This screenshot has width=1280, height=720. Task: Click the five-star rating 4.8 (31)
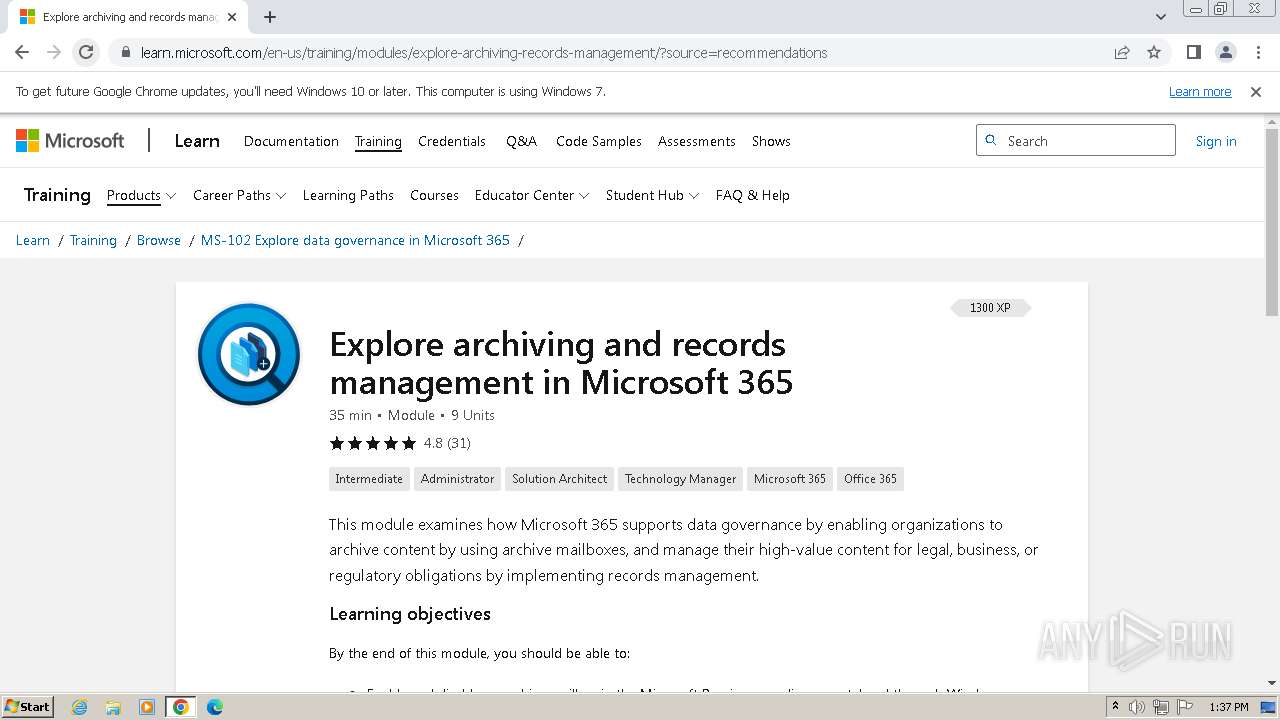(x=400, y=443)
